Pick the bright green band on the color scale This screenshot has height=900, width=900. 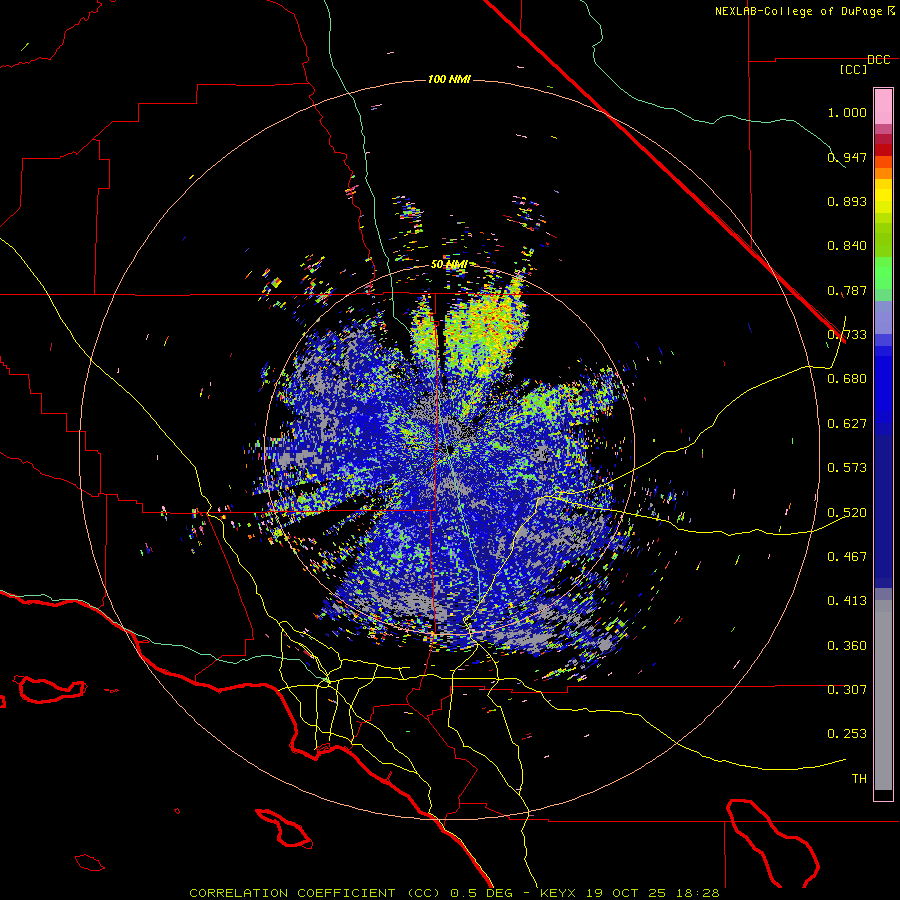883,273
